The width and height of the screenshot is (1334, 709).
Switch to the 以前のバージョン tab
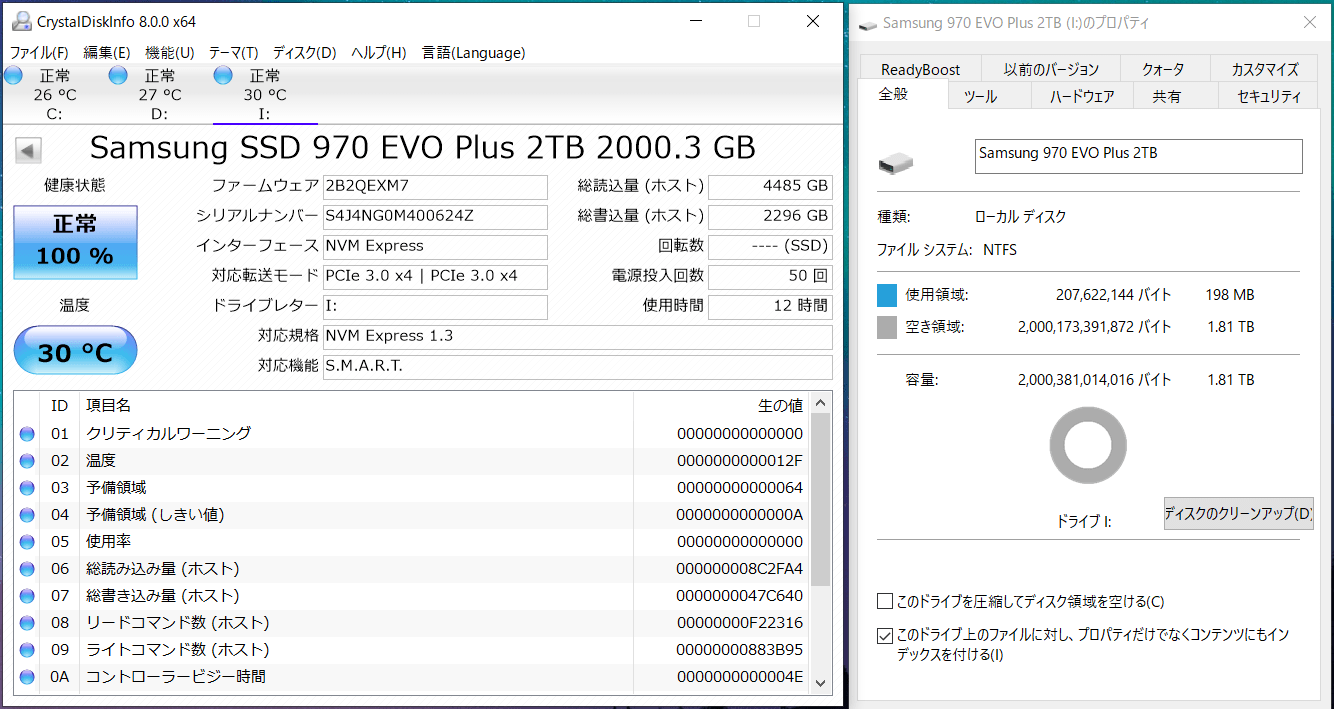click(x=1051, y=69)
